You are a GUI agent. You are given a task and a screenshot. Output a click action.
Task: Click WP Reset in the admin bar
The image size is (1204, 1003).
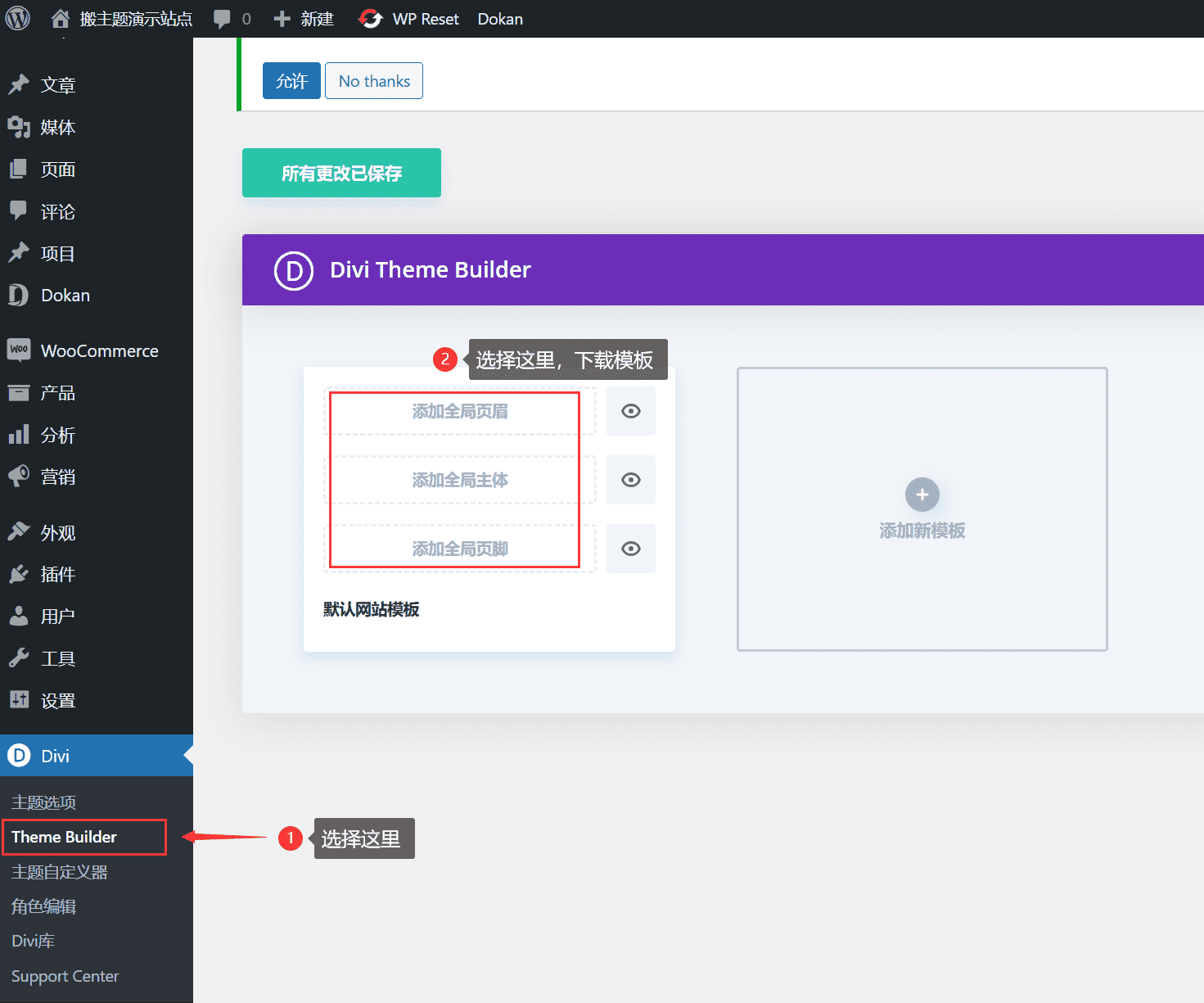(x=426, y=19)
